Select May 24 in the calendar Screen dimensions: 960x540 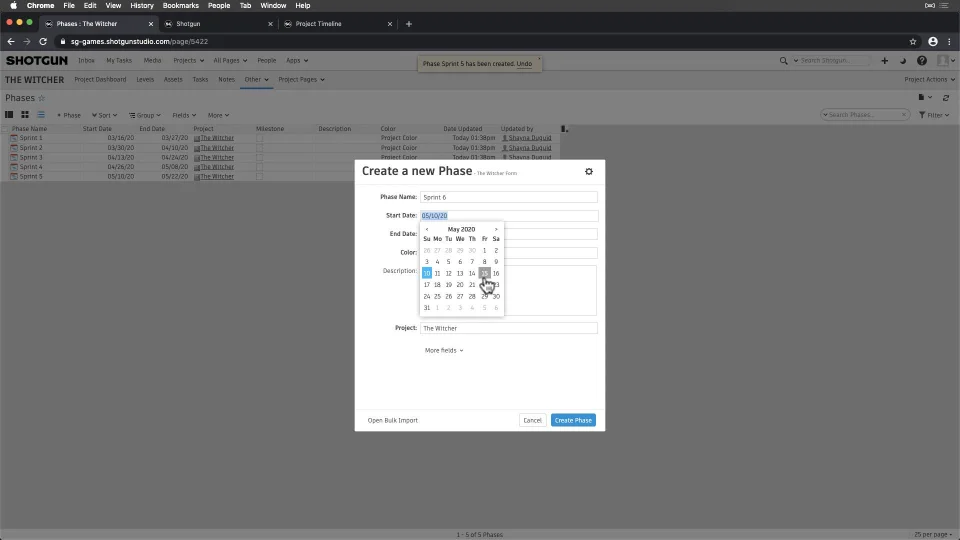tap(427, 296)
